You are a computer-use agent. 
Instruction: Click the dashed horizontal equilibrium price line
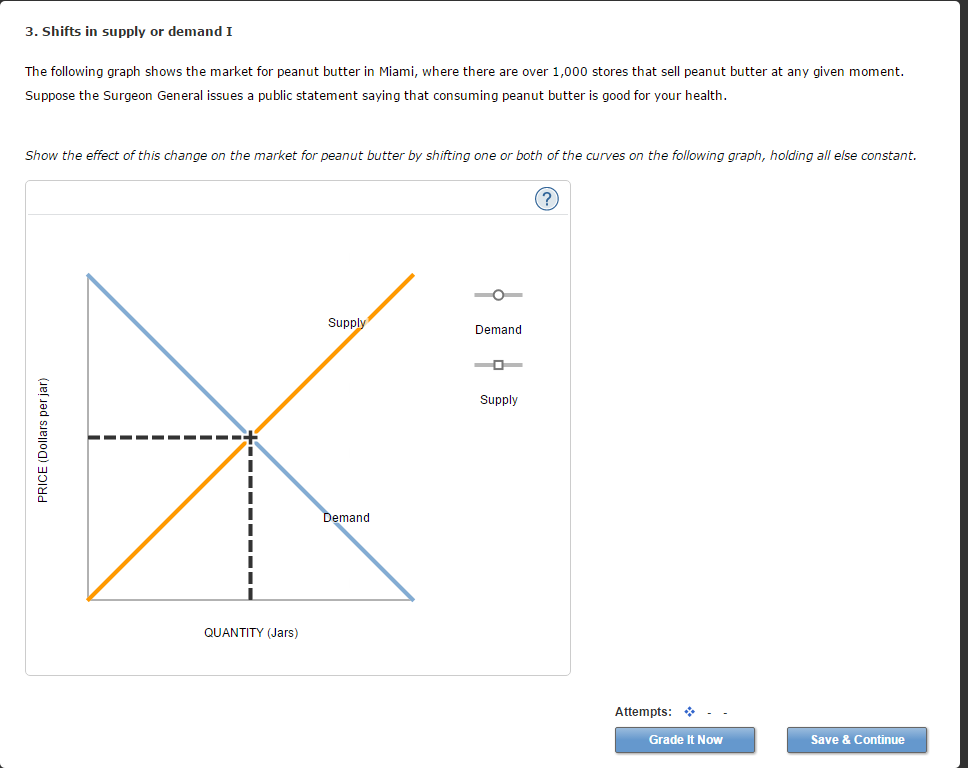(160, 436)
